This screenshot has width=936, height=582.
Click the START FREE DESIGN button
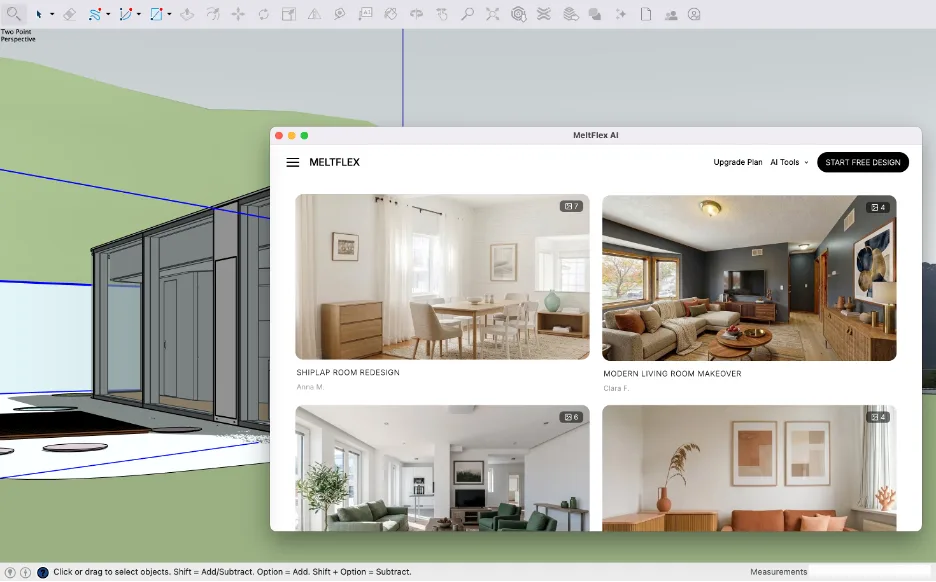(863, 162)
